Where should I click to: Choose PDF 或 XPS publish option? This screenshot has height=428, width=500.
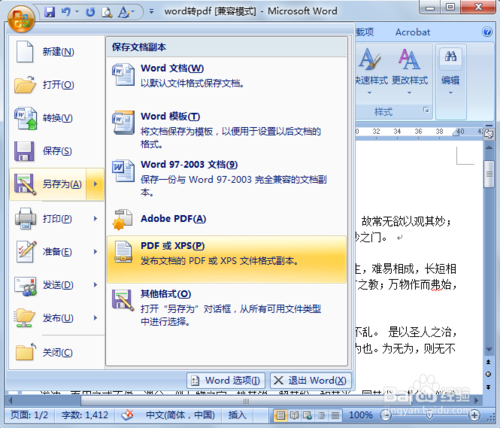click(227, 259)
